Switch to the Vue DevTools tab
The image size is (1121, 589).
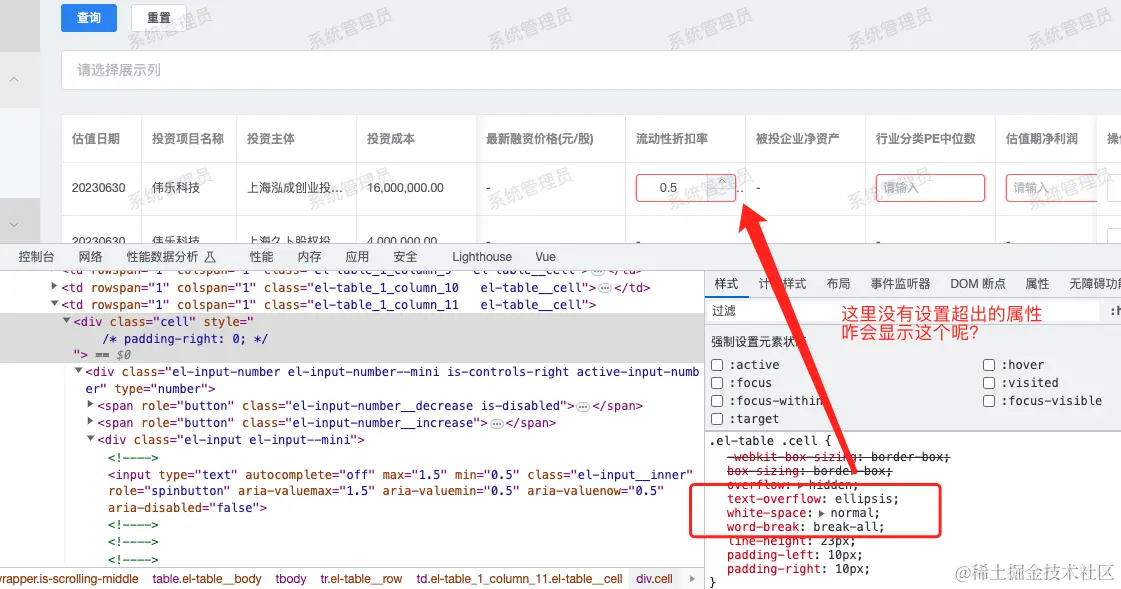(545, 257)
